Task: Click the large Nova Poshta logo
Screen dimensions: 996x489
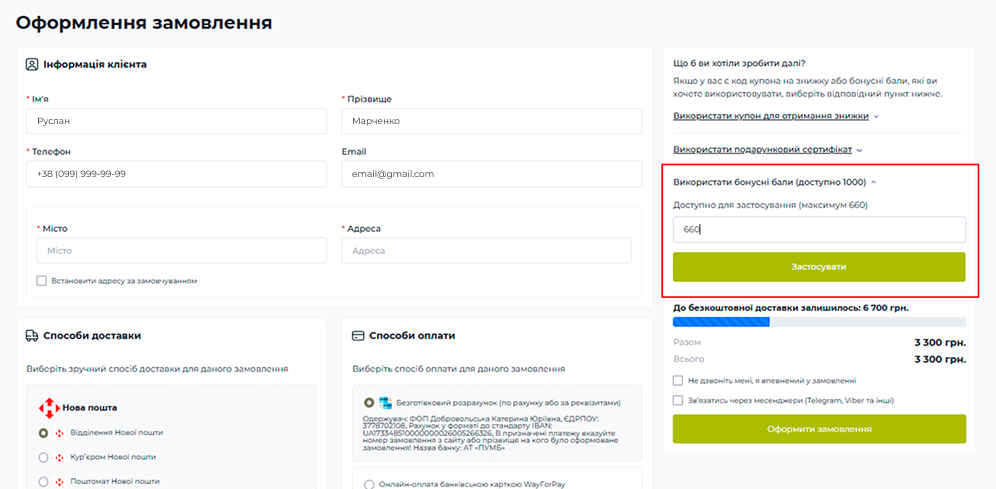Action: click(49, 408)
